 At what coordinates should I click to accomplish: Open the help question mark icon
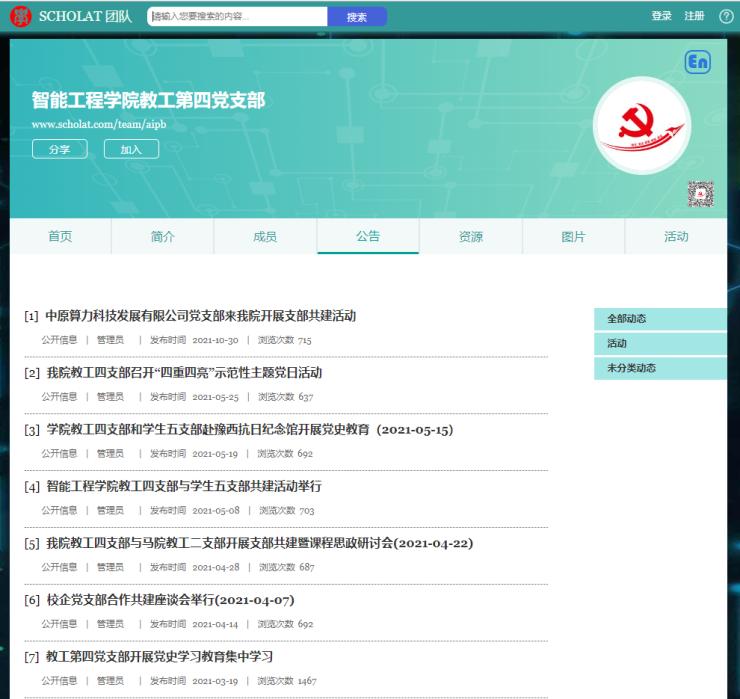(x=726, y=16)
